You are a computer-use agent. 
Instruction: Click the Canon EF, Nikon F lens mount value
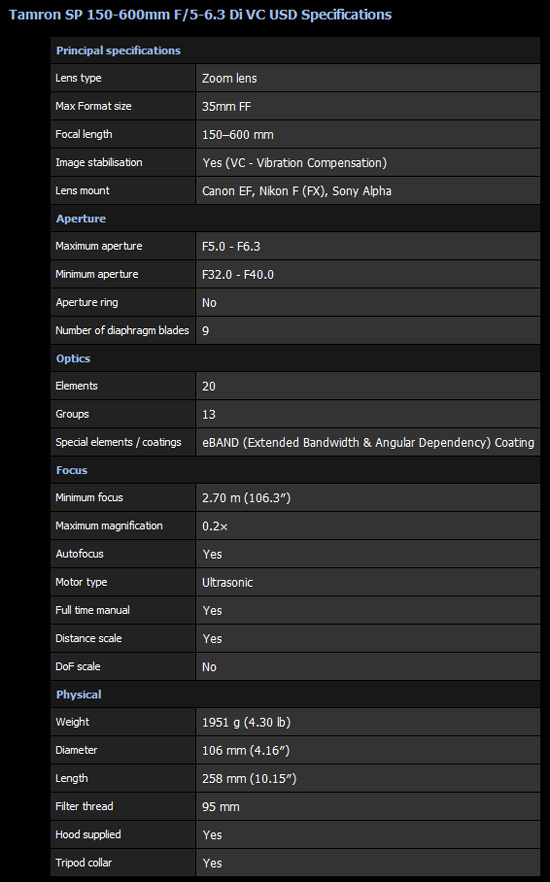(x=297, y=191)
